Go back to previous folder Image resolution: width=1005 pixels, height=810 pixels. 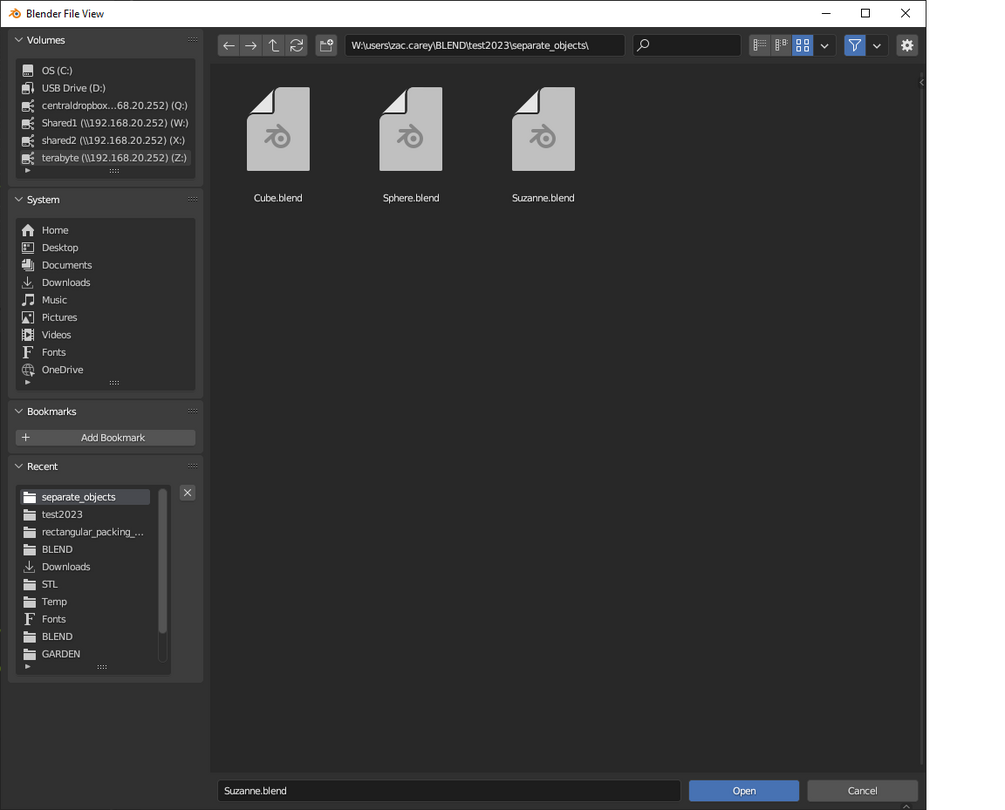pyautogui.click(x=229, y=45)
